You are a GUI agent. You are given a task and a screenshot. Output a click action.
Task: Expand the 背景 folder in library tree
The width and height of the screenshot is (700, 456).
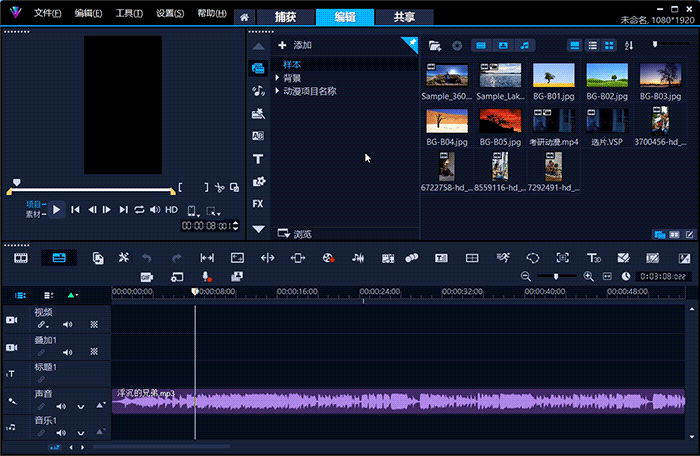pos(279,78)
